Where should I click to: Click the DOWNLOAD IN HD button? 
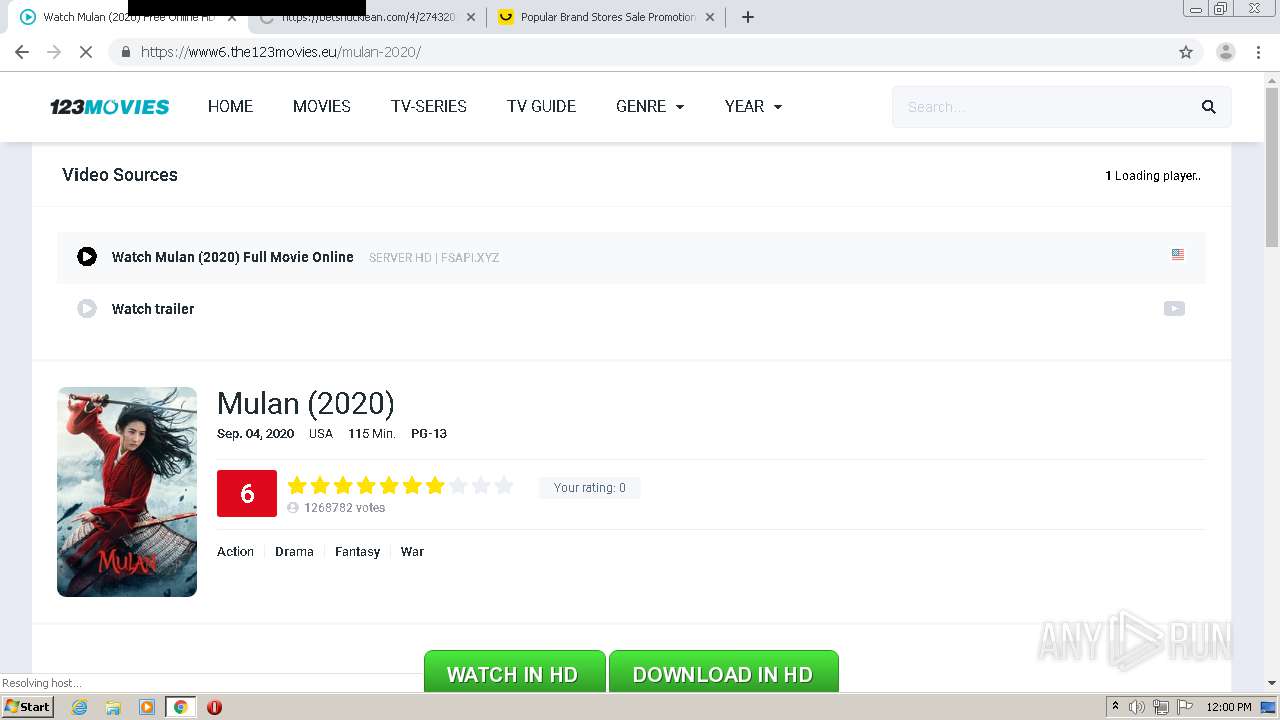tap(723, 672)
